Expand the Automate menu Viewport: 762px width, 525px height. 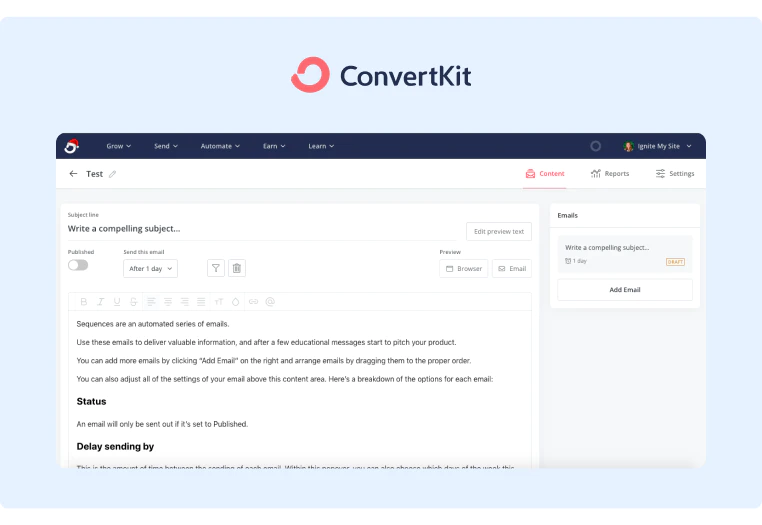(220, 146)
